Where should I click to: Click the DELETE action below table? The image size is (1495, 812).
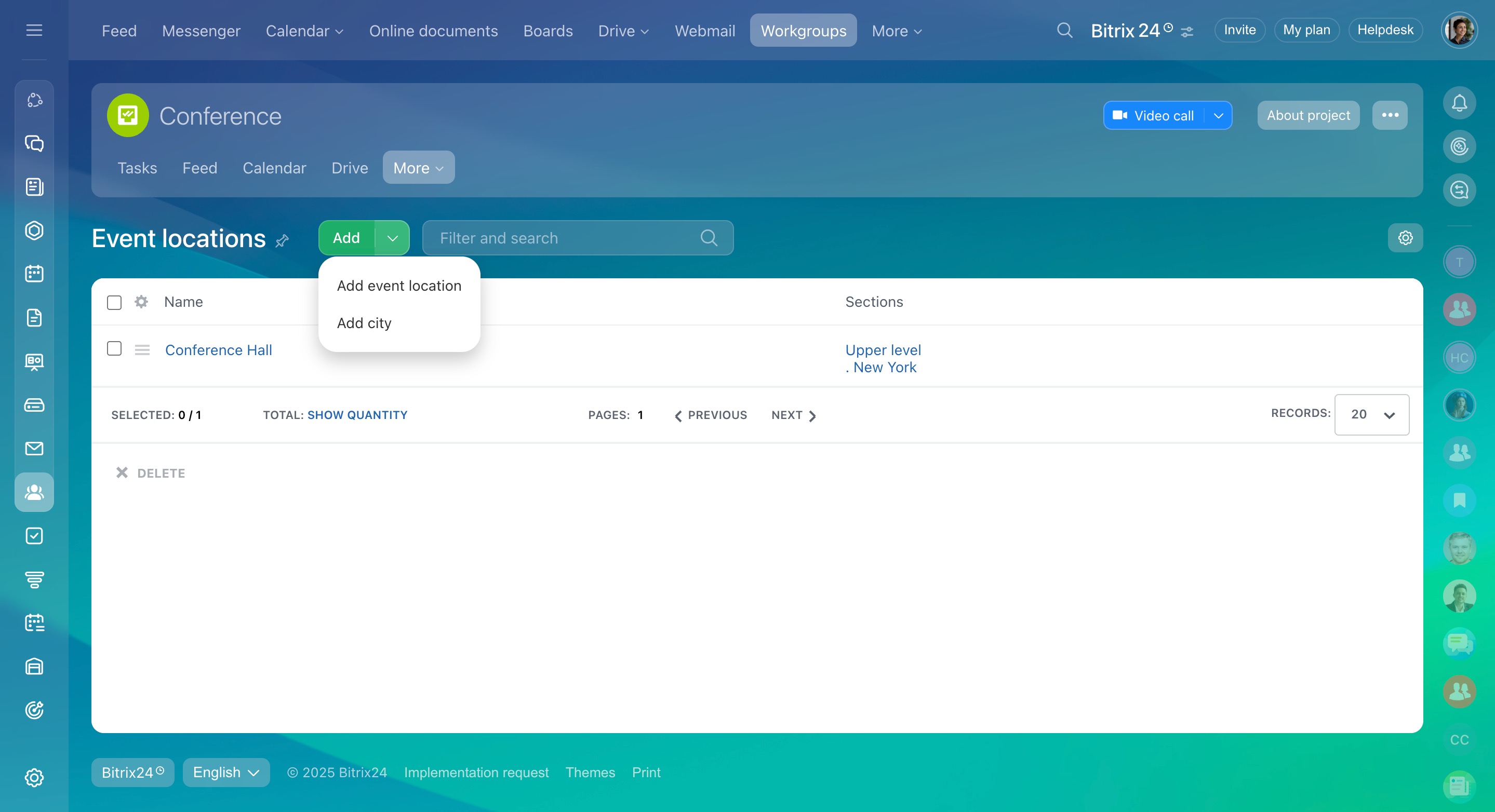(x=150, y=472)
